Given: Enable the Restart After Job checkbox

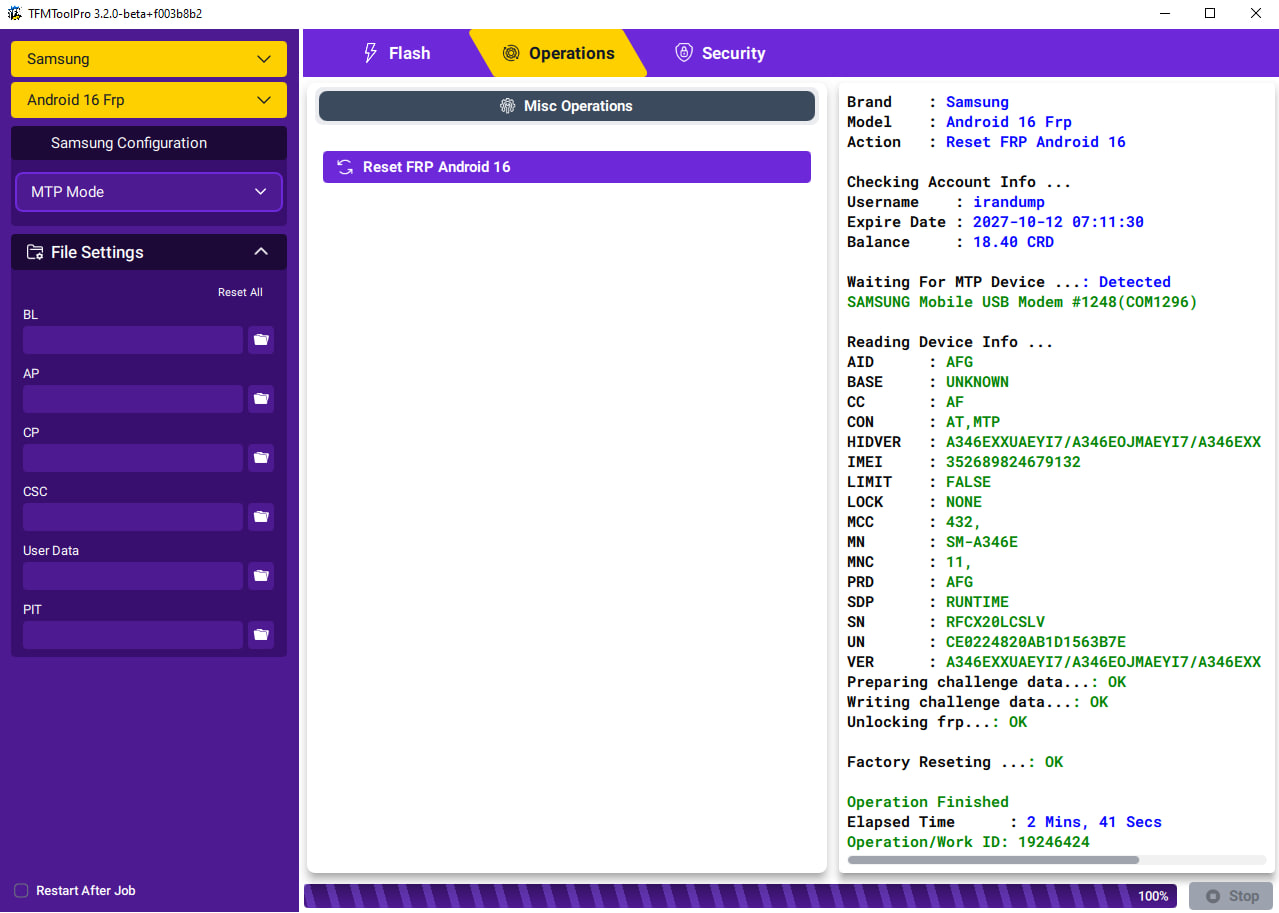Looking at the screenshot, I should (x=21, y=891).
